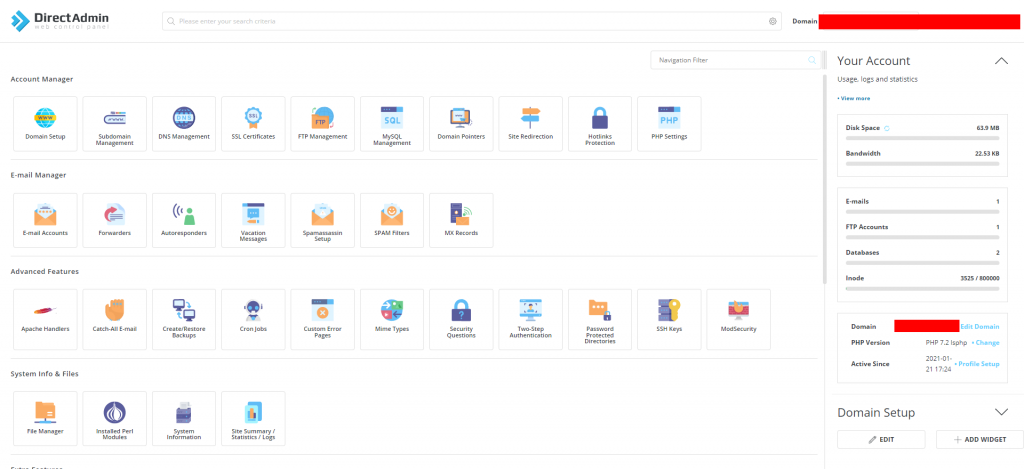The height and width of the screenshot is (469, 1024).
Task: Open Subdomain Management
Action: pos(114,124)
